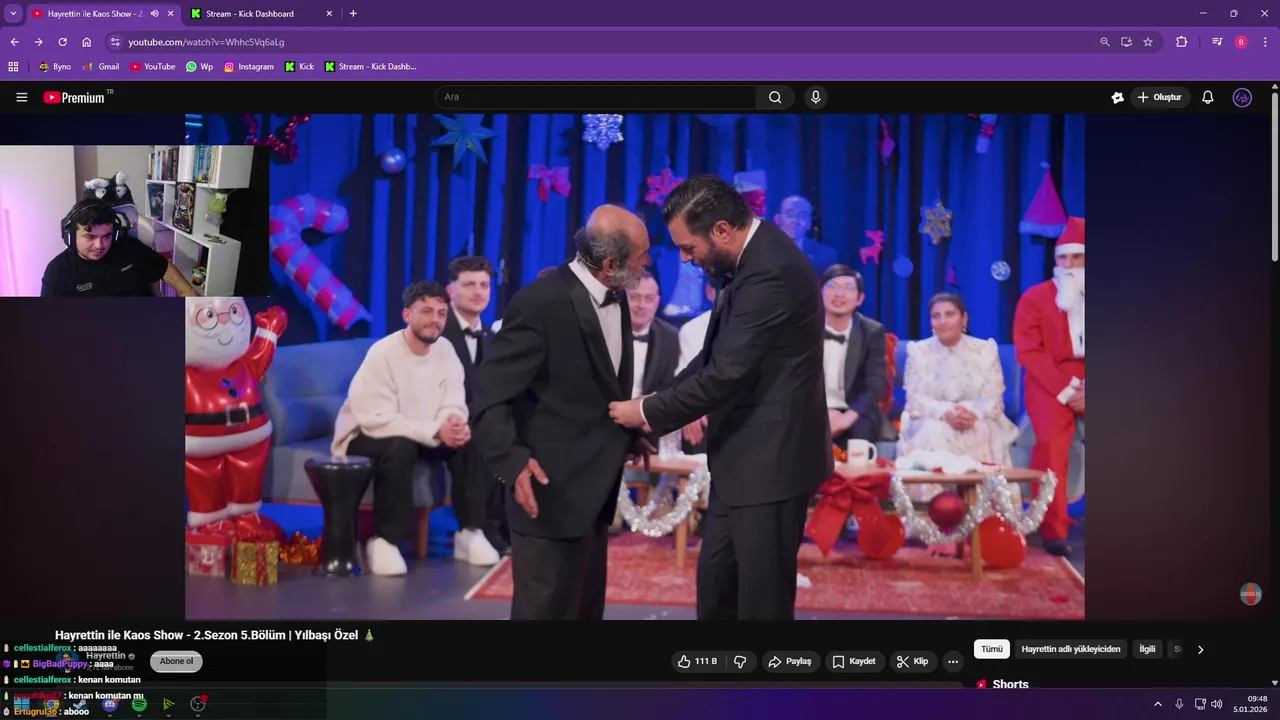Select the Tümü filter chip
Screen dimensions: 1280x720
click(991, 649)
